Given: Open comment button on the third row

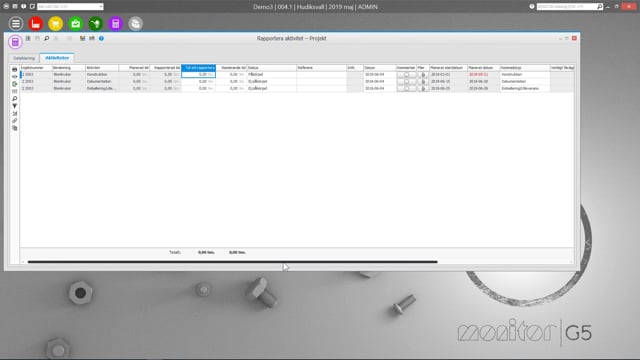Looking at the screenshot, I should (x=406, y=89).
